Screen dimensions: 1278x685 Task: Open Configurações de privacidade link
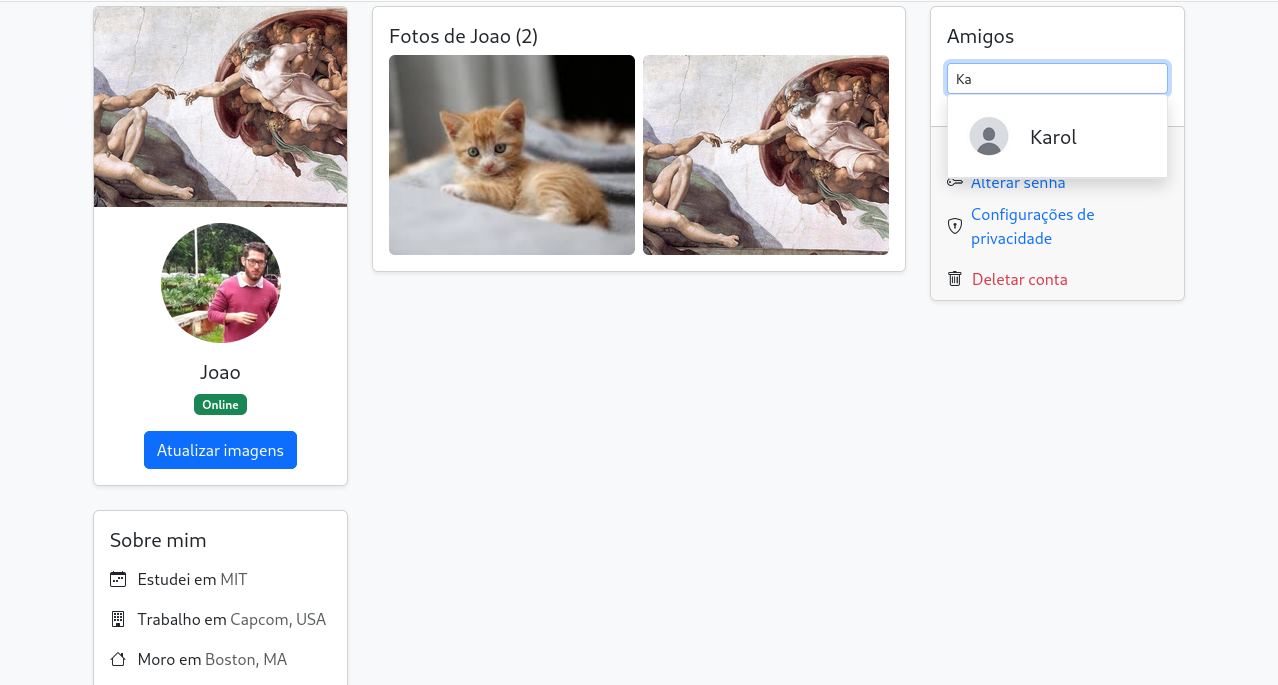pos(1032,227)
